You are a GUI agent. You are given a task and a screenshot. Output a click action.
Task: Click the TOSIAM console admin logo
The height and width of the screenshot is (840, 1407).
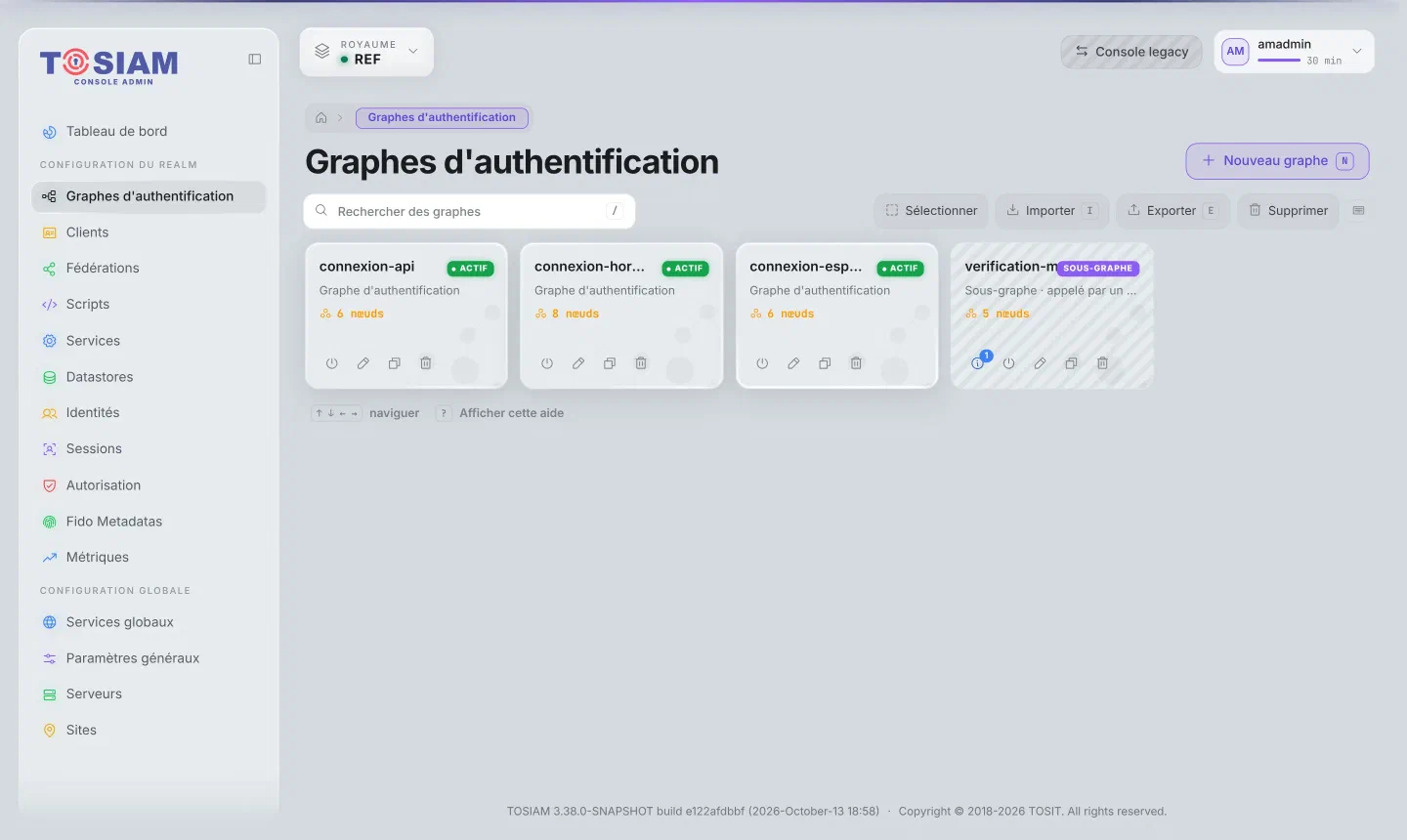(109, 65)
